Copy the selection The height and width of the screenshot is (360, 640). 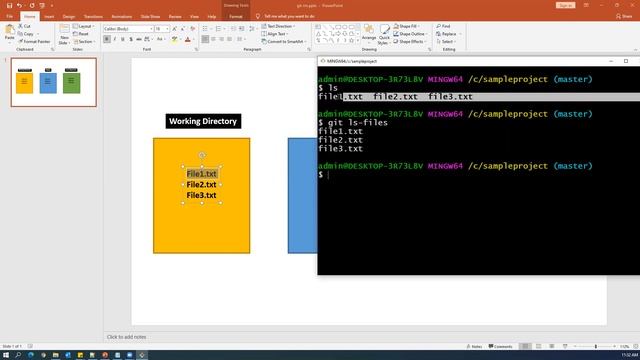point(26,34)
